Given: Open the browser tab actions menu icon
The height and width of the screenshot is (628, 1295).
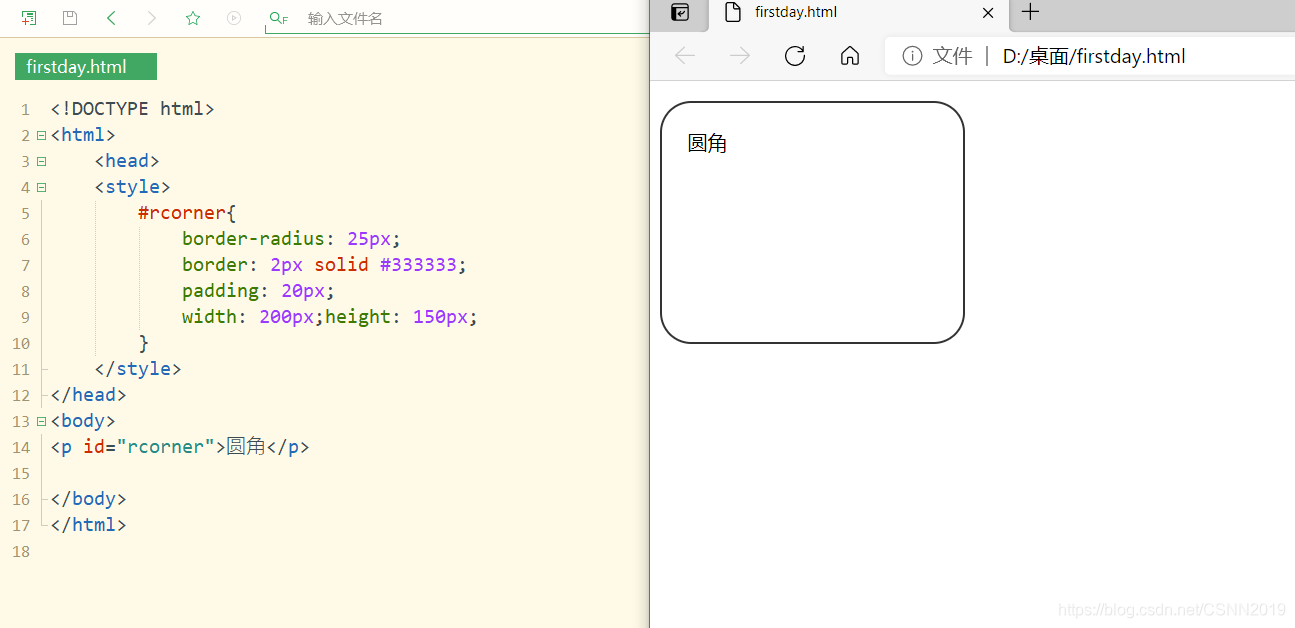Looking at the screenshot, I should (680, 13).
